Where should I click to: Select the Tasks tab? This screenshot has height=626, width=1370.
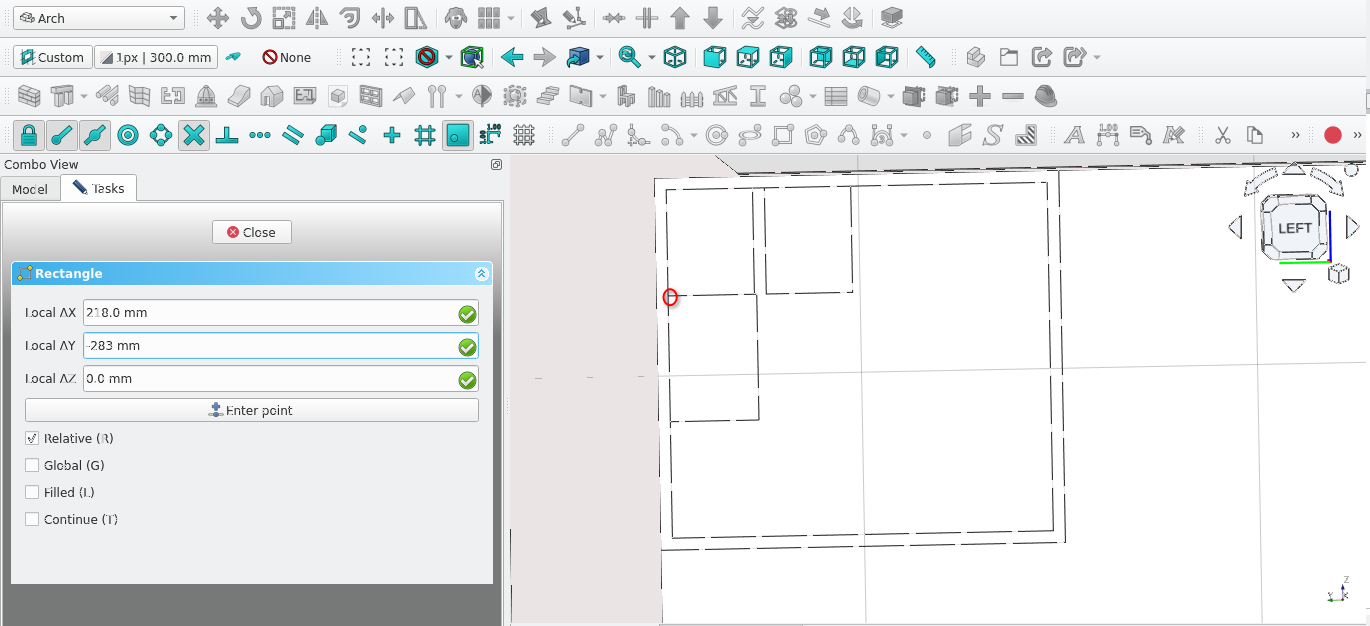tap(99, 188)
